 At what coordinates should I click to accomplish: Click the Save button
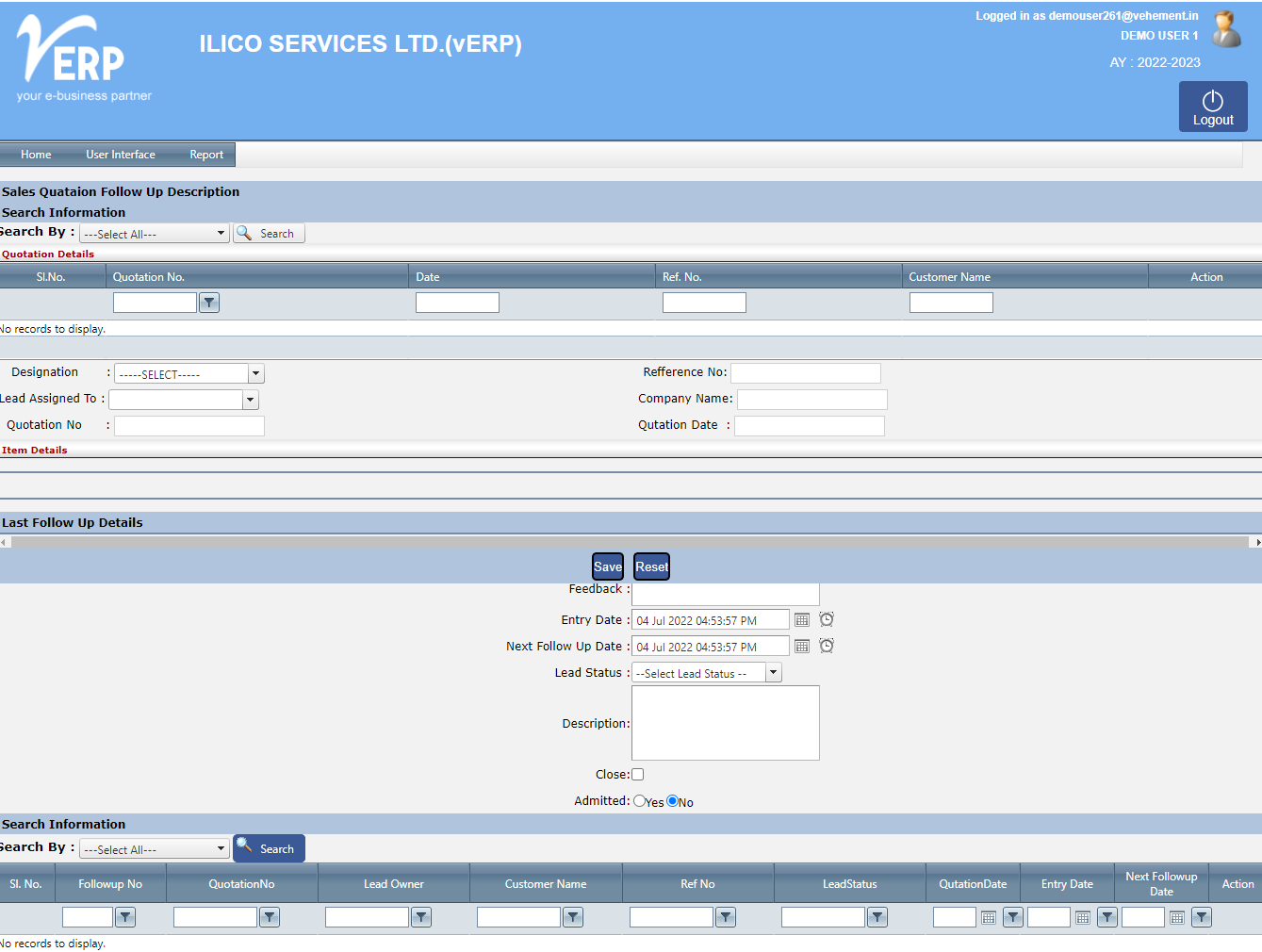click(x=608, y=566)
